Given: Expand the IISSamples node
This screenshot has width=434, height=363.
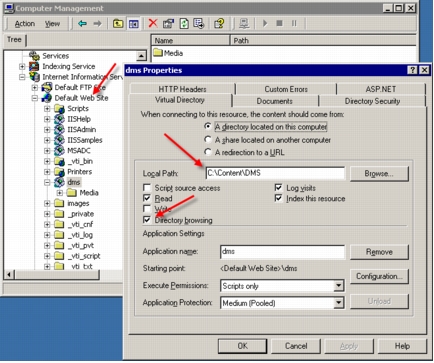Looking at the screenshot, I should tap(47, 140).
